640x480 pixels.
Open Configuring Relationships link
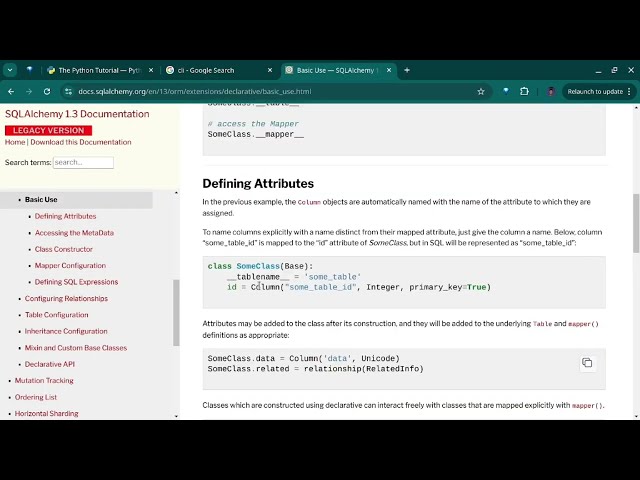click(x=66, y=298)
